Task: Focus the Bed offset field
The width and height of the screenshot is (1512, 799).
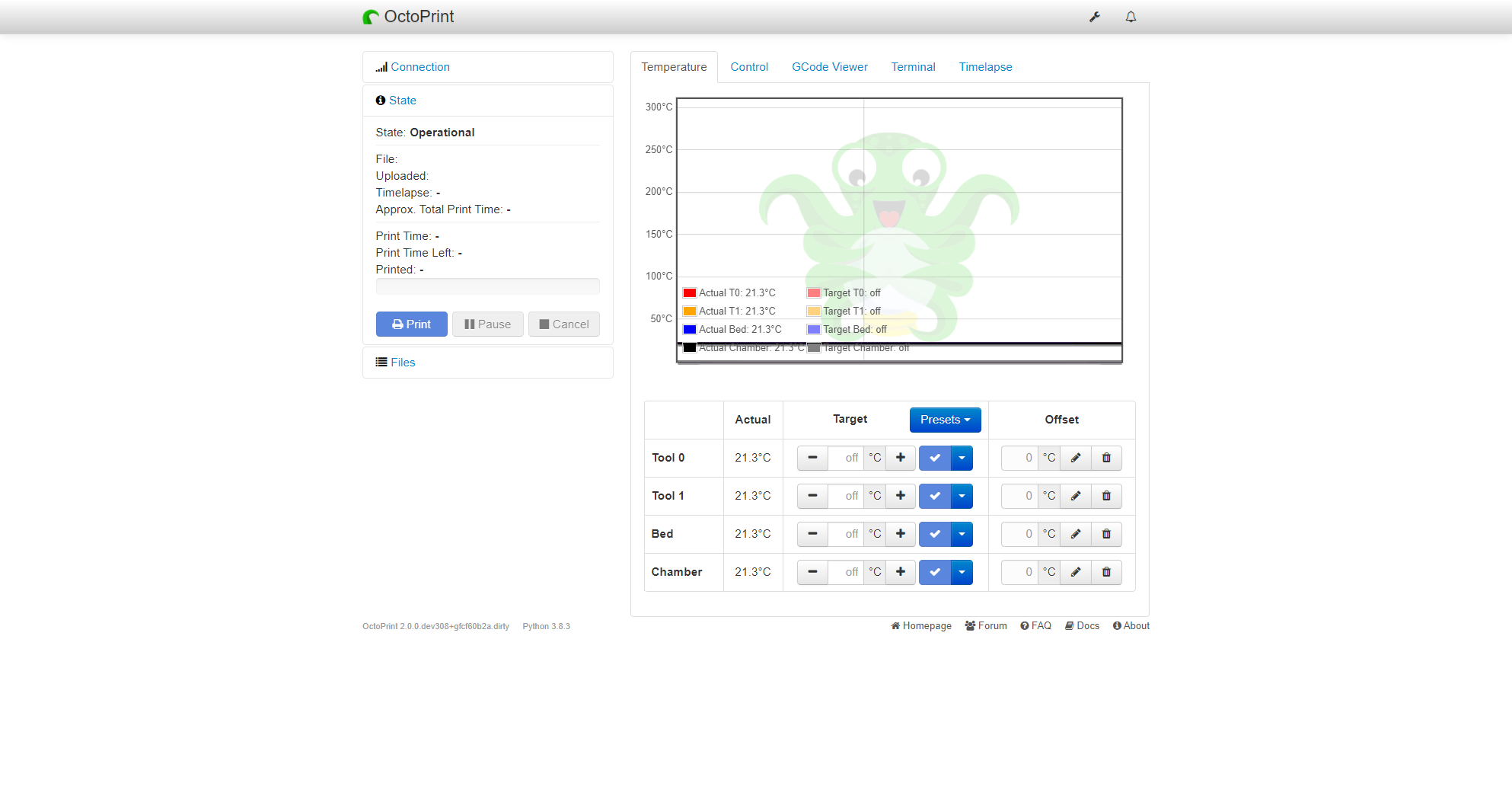Action: pyautogui.click(x=1019, y=534)
